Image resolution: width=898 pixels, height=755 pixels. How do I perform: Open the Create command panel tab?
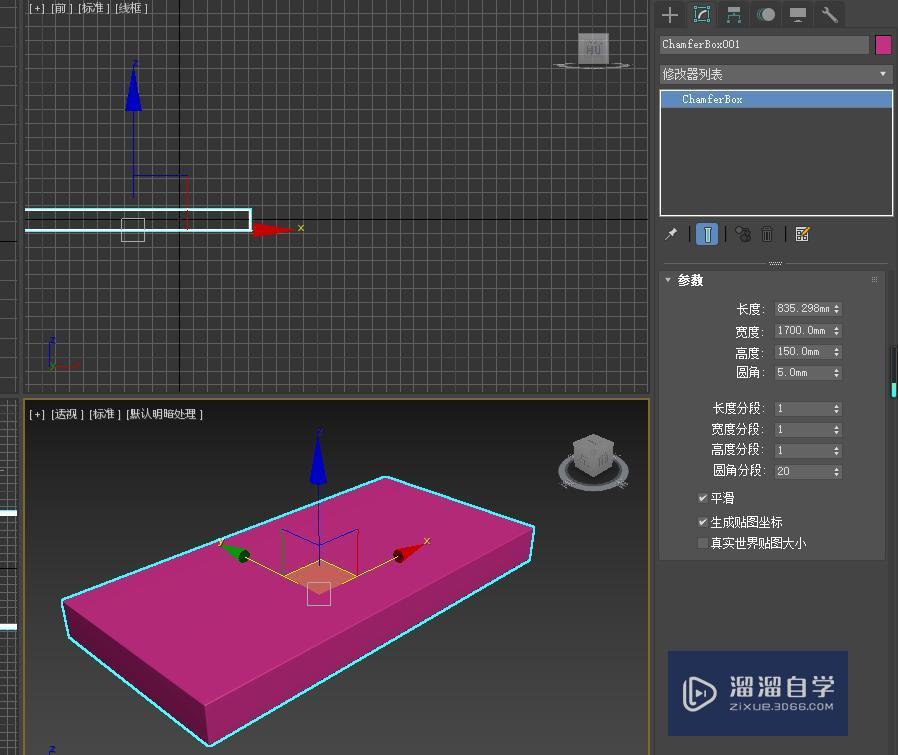(x=670, y=14)
